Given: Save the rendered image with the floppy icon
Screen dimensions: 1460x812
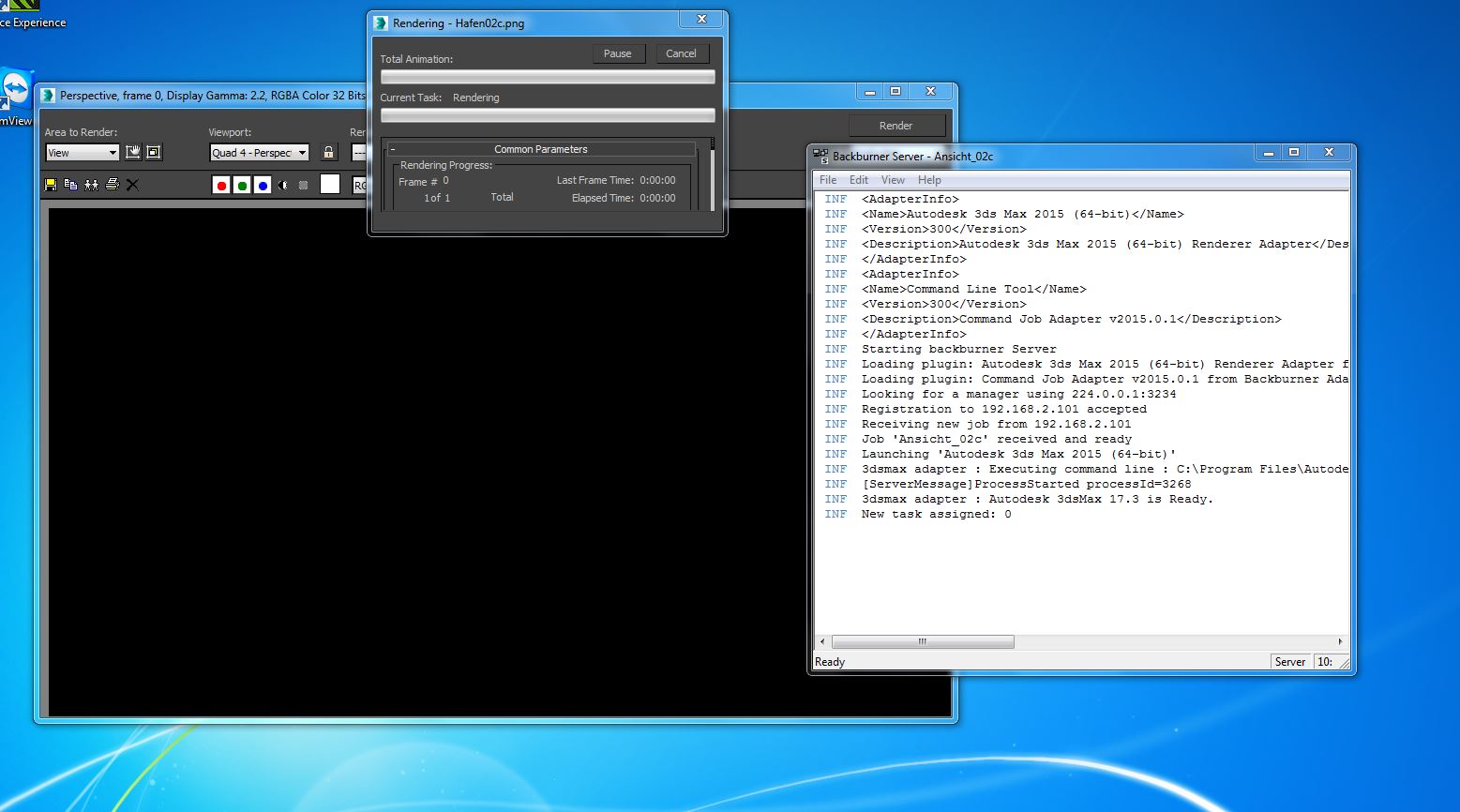Looking at the screenshot, I should coord(51,185).
